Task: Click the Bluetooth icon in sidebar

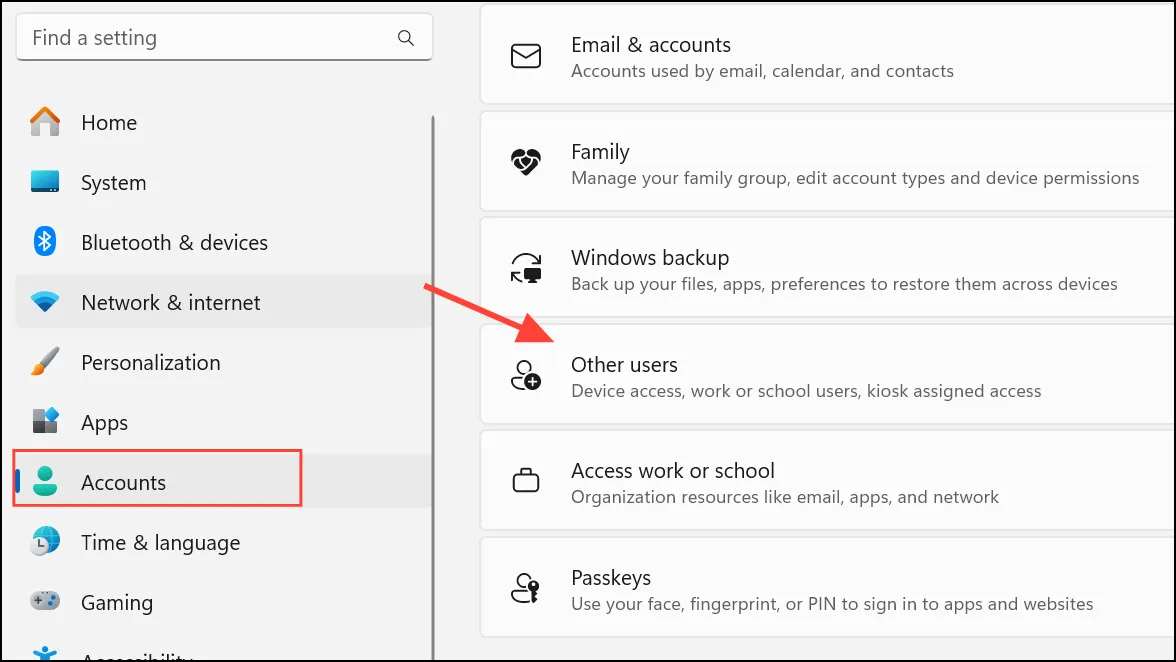Action: 45,241
